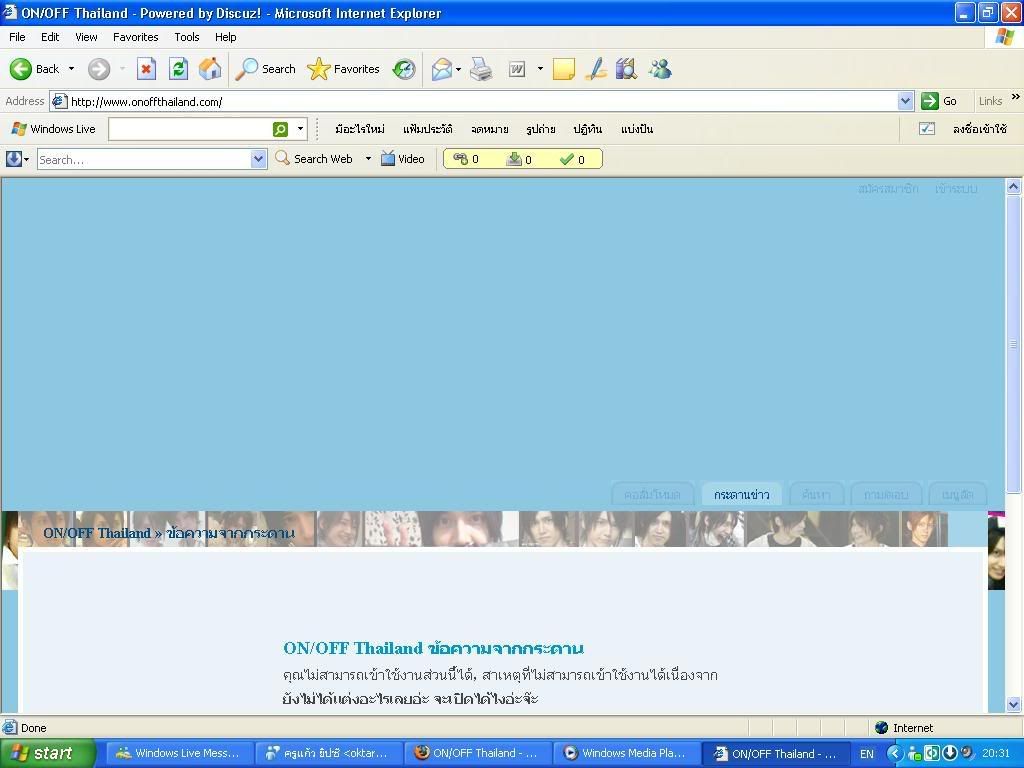
Task: Click the page scrollbar up arrow
Action: [x=1014, y=187]
